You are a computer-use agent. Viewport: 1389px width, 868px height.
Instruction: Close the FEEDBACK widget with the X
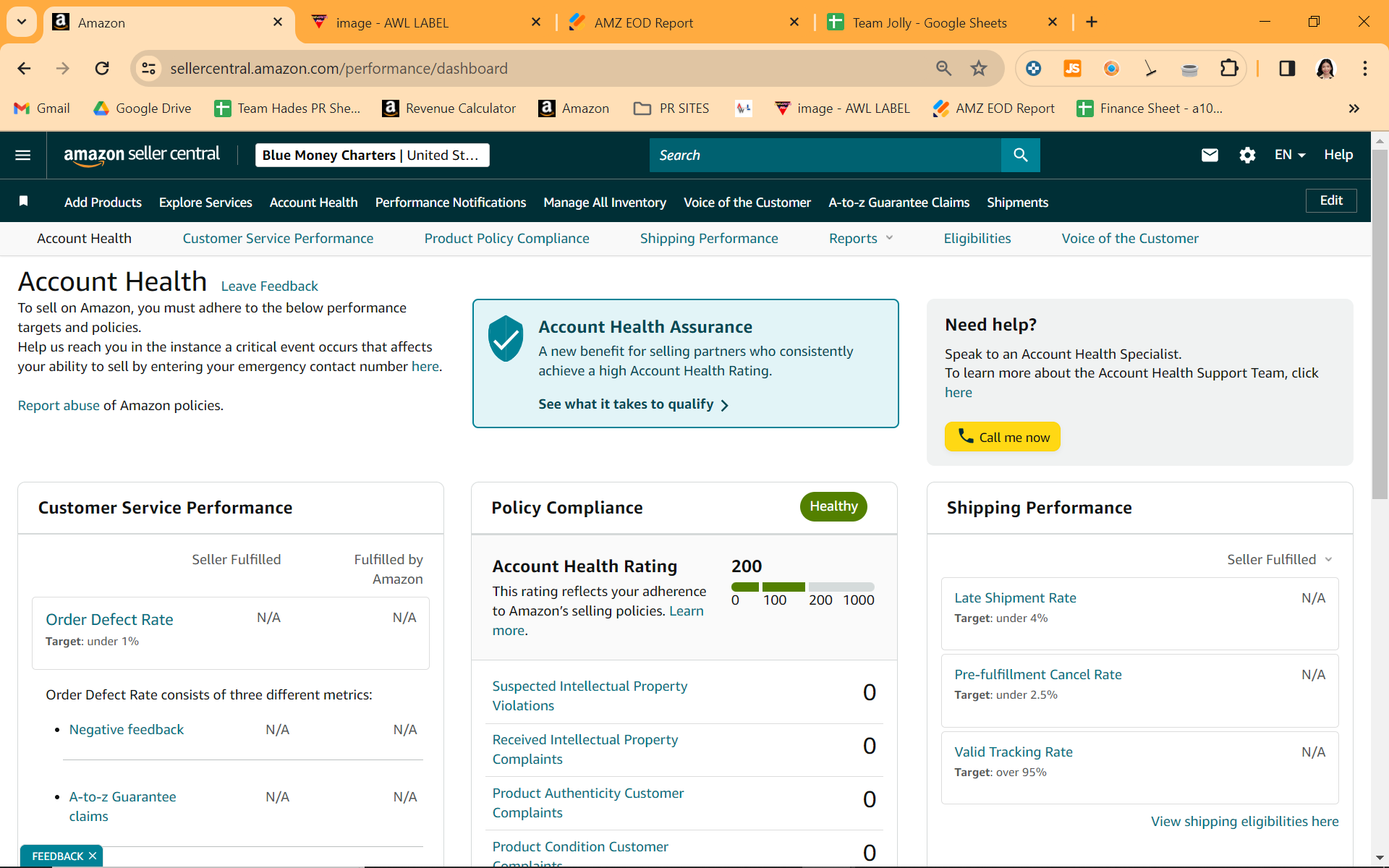pos(93,856)
